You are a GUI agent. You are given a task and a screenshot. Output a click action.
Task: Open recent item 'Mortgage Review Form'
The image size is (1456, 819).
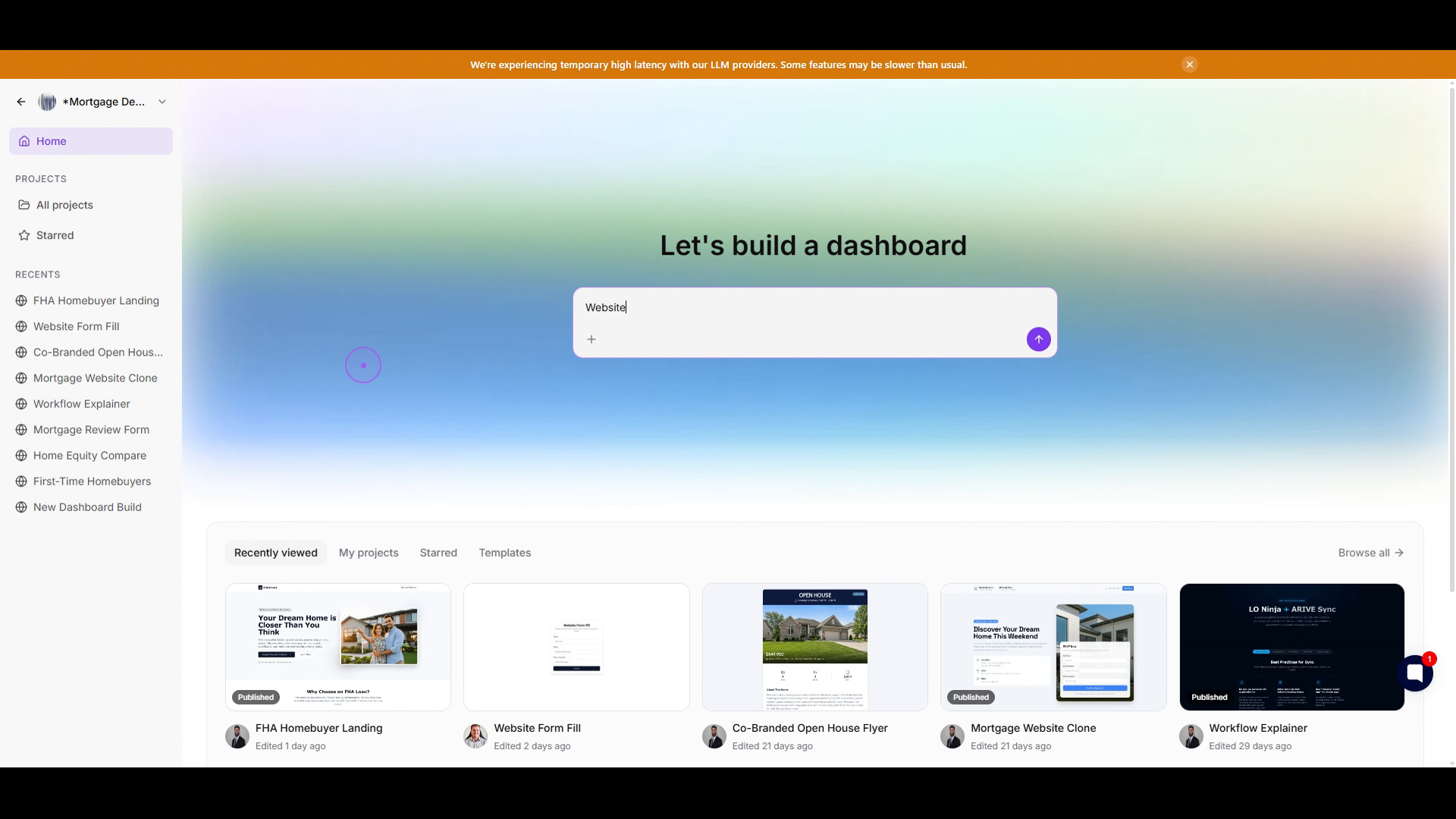pos(91,429)
